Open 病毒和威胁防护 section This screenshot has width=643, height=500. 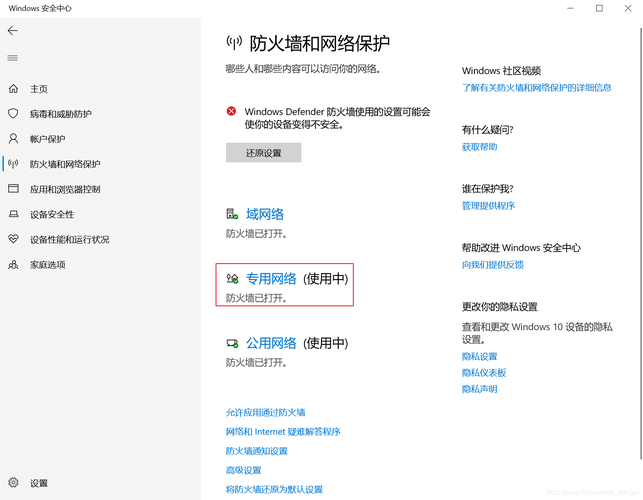point(61,114)
